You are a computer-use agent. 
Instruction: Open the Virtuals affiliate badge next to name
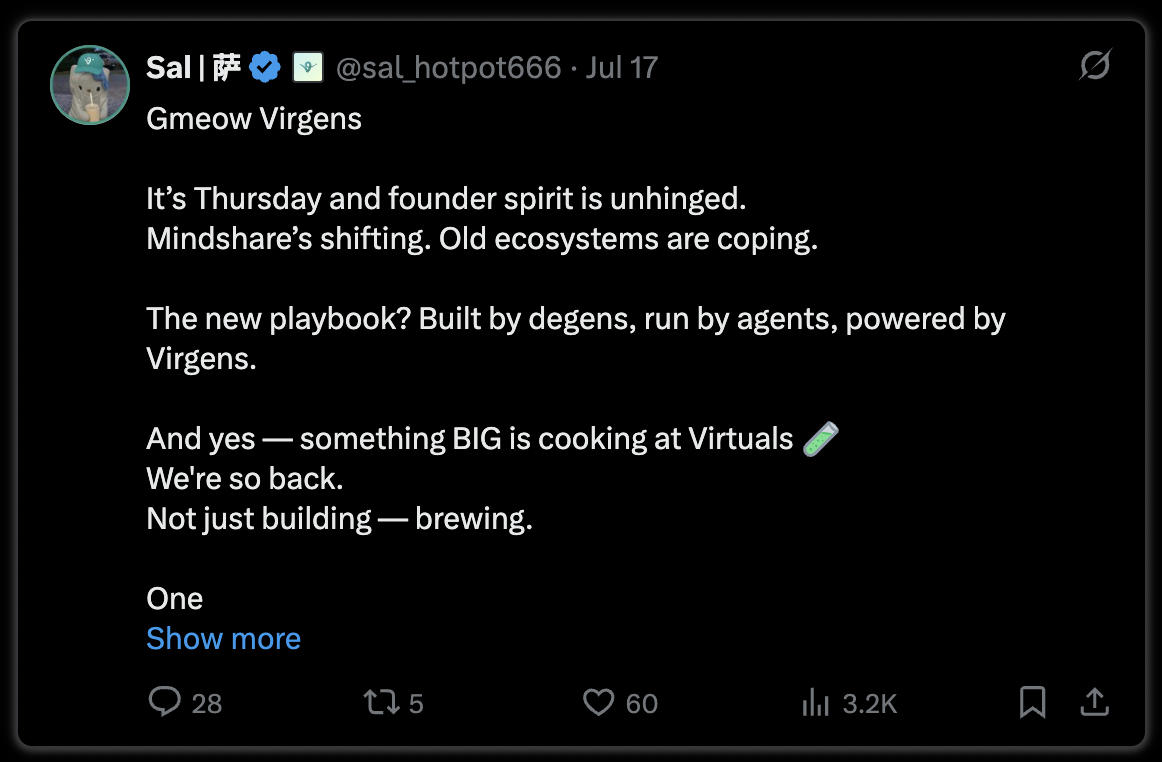tap(308, 67)
